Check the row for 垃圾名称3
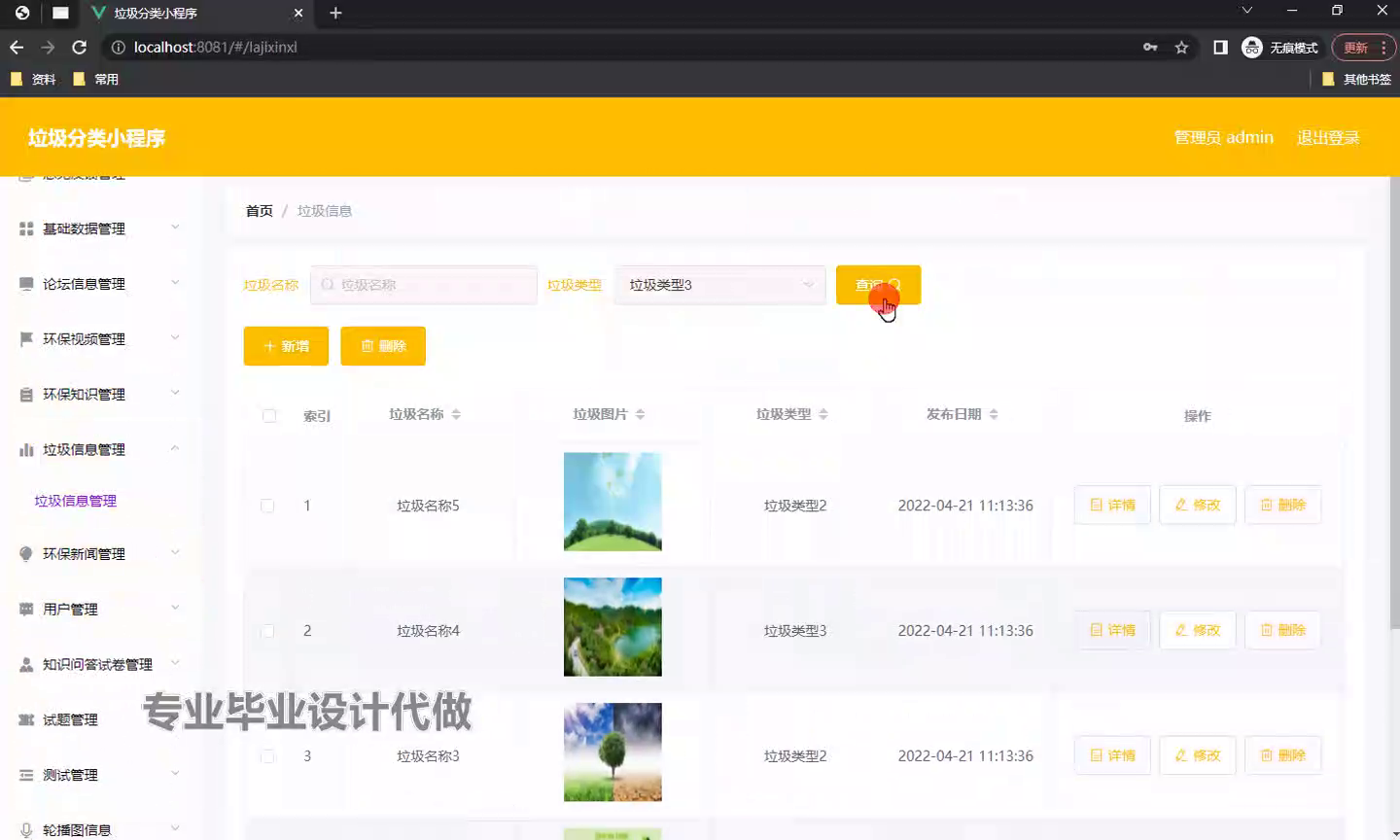This screenshot has height=840, width=1400. tap(267, 756)
